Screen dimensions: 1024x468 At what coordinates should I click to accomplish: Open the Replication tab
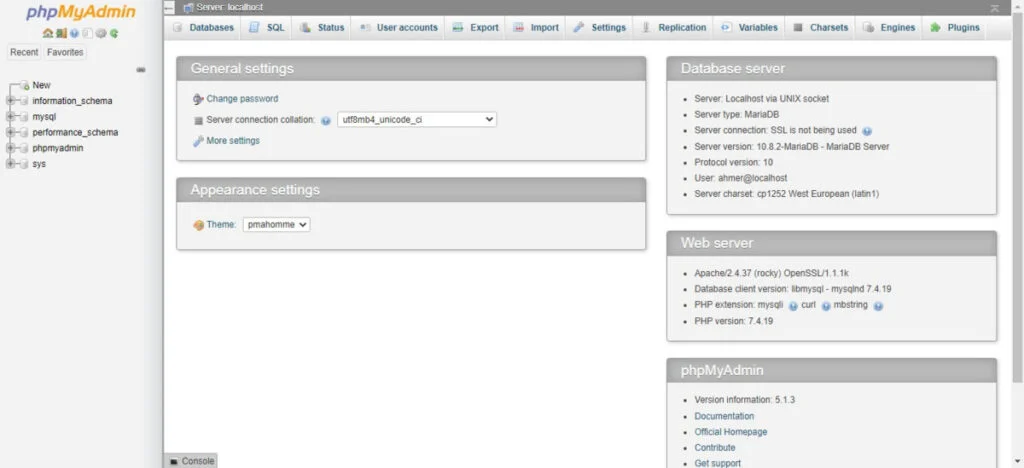[x=673, y=27]
